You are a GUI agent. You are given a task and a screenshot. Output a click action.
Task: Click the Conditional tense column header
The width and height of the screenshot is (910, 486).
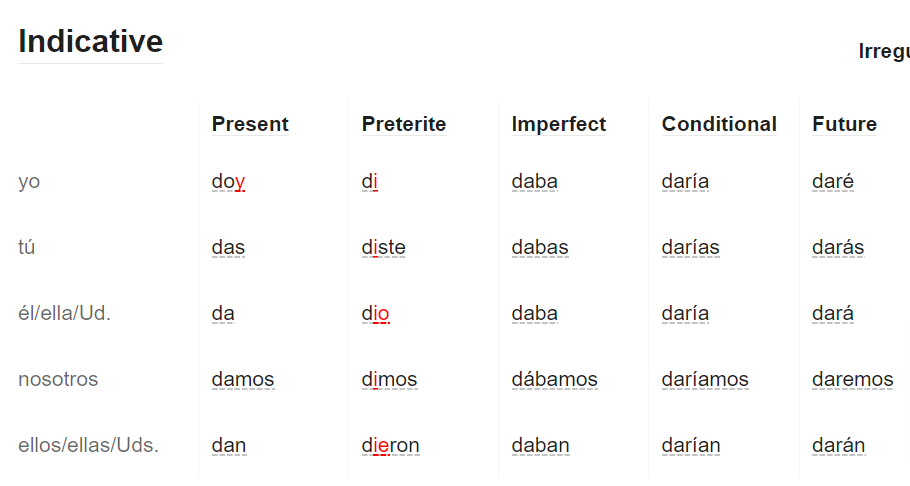coord(719,124)
